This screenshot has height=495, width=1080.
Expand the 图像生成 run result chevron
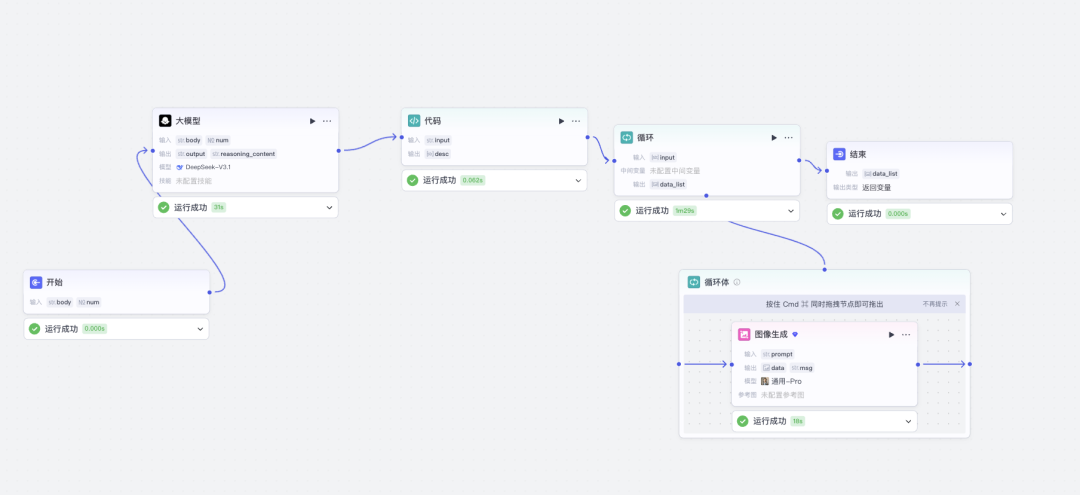tap(908, 421)
